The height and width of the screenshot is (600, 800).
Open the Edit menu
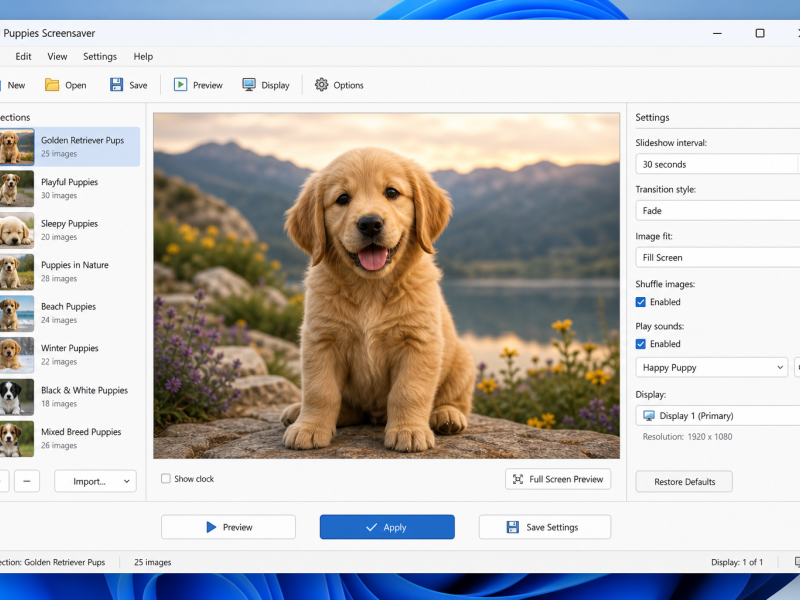23,57
